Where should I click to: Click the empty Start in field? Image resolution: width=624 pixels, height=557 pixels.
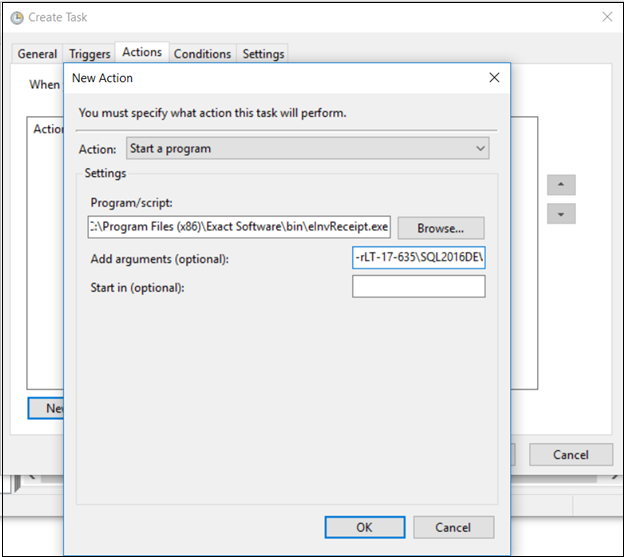point(419,286)
